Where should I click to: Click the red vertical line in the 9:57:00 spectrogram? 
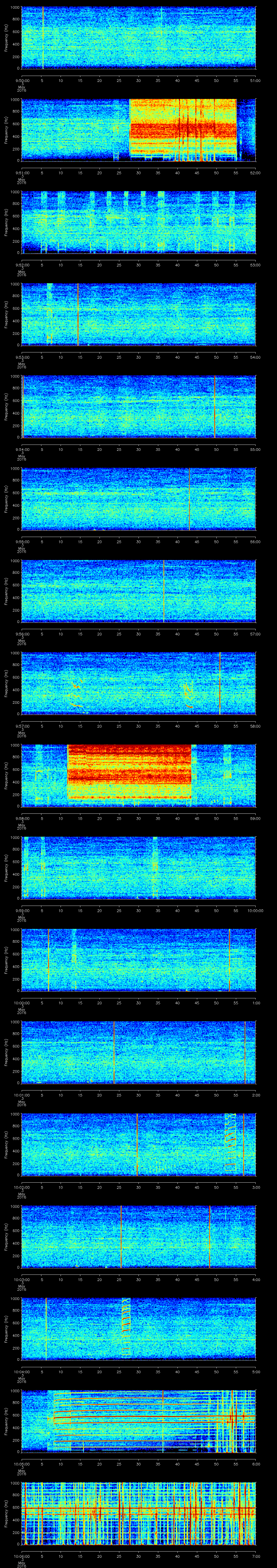pyautogui.click(x=219, y=683)
